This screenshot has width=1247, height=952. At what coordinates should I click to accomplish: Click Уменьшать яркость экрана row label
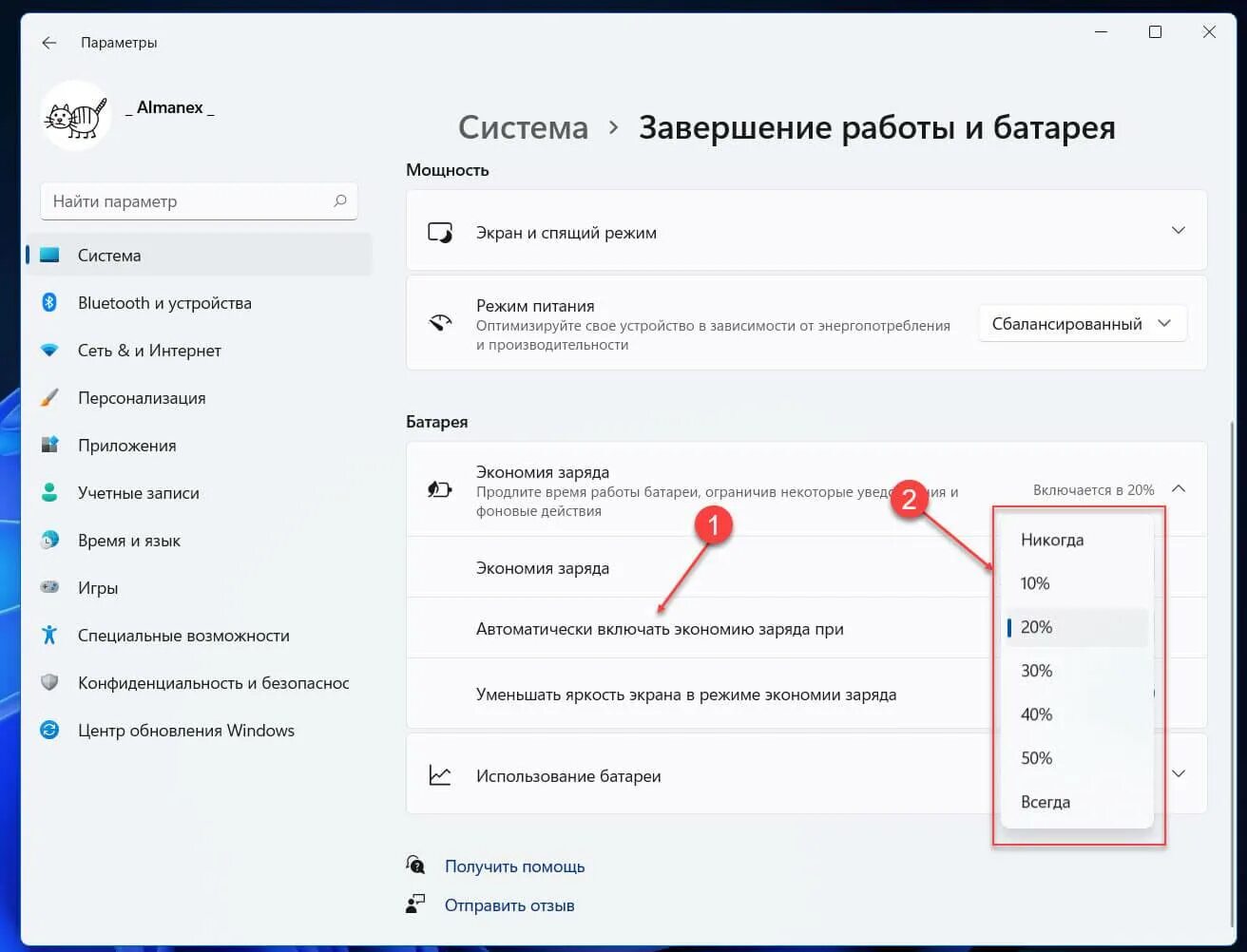(686, 695)
